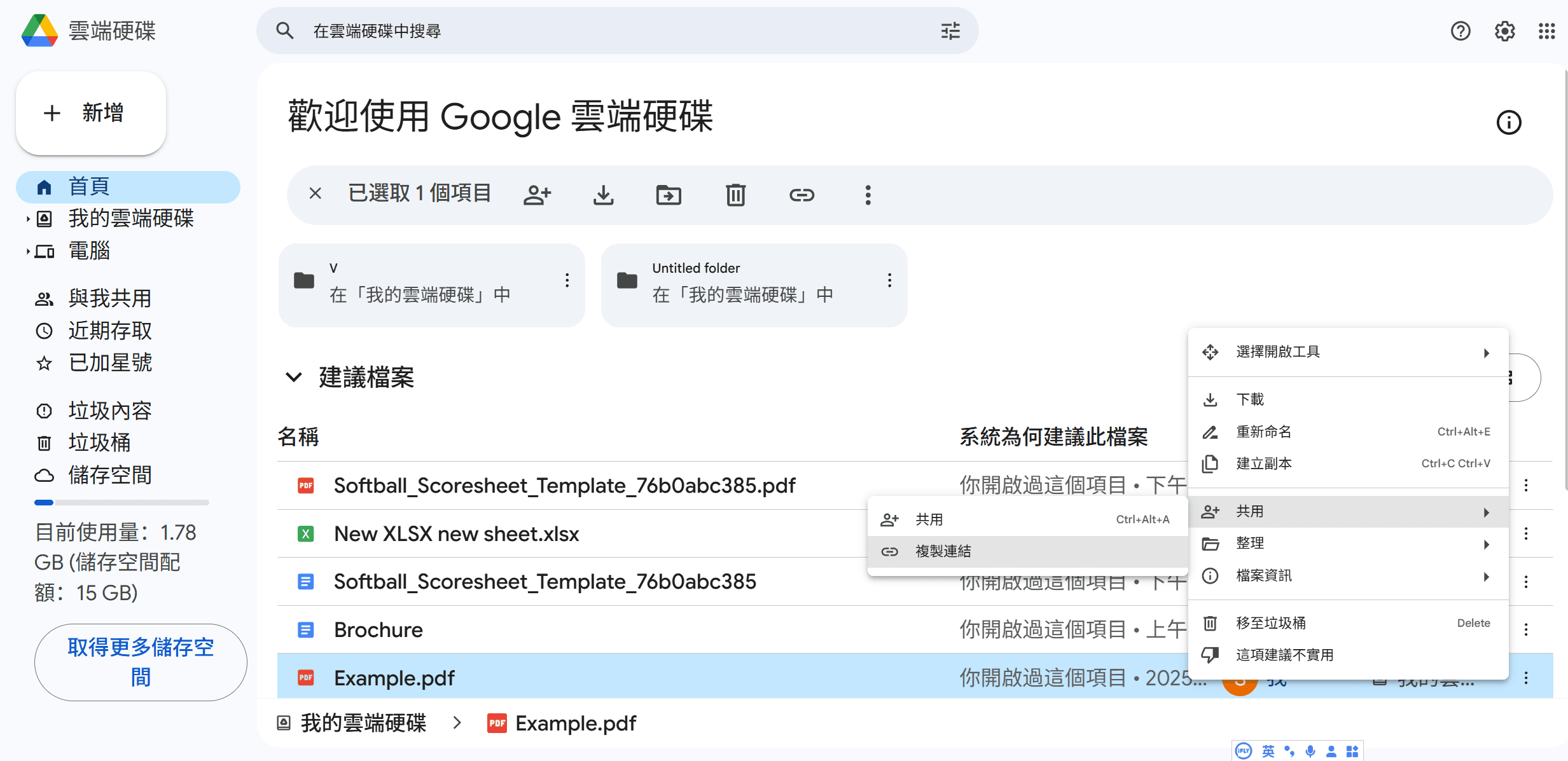Select New XLSX new sheet.xlsx file

(457, 534)
